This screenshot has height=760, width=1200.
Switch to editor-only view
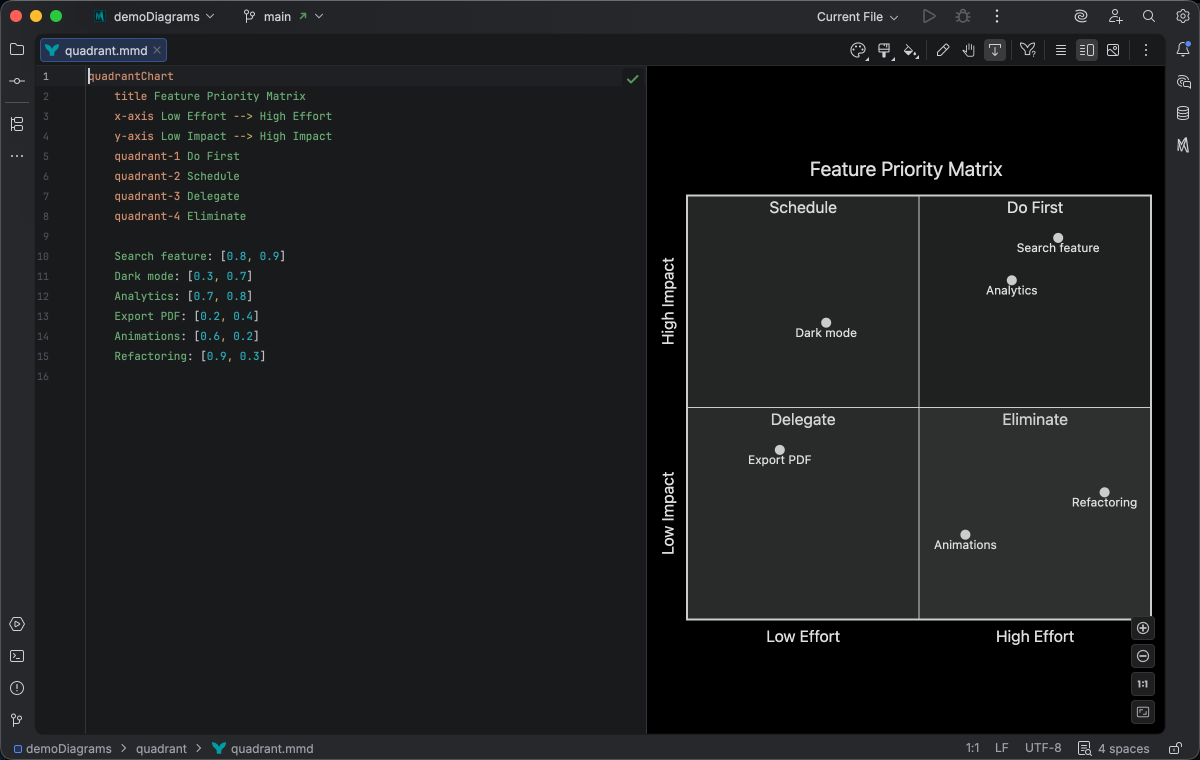pos(1061,50)
